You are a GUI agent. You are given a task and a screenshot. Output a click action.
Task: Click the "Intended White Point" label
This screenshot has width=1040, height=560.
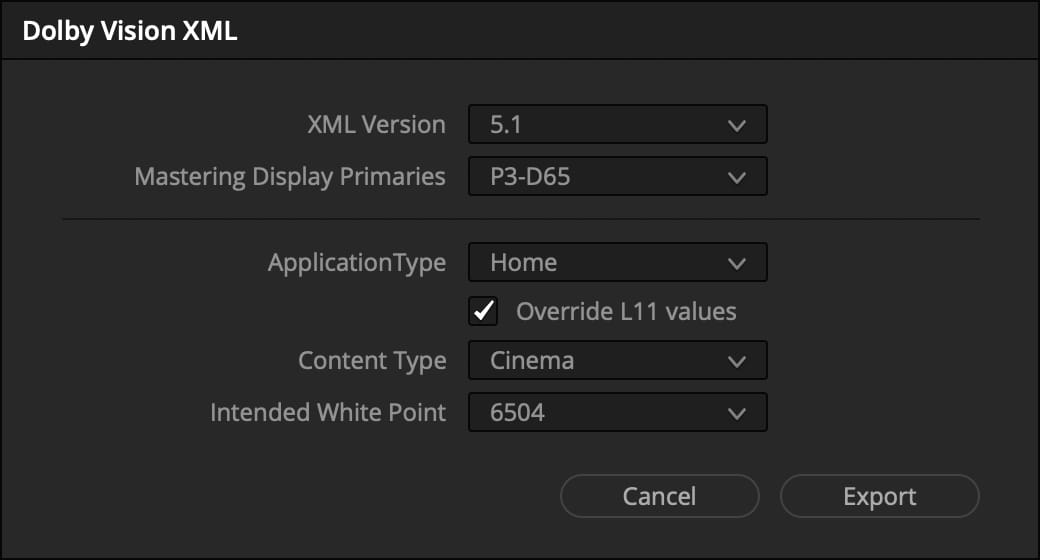pyautogui.click(x=328, y=413)
